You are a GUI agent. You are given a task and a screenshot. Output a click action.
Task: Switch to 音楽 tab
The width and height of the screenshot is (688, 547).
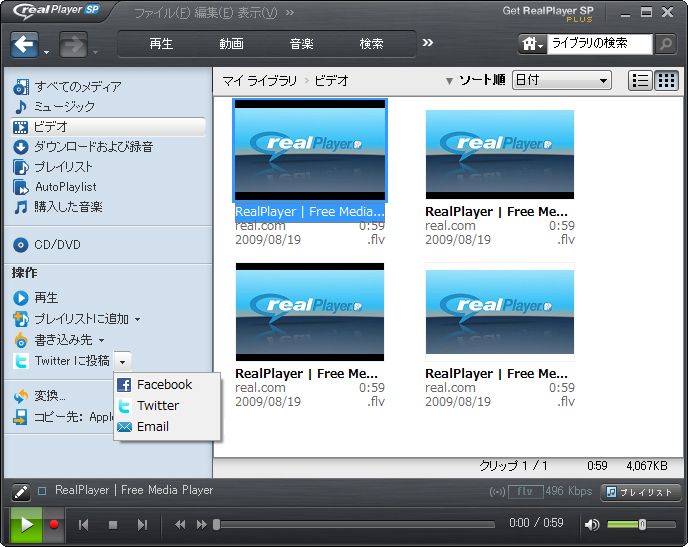[301, 43]
